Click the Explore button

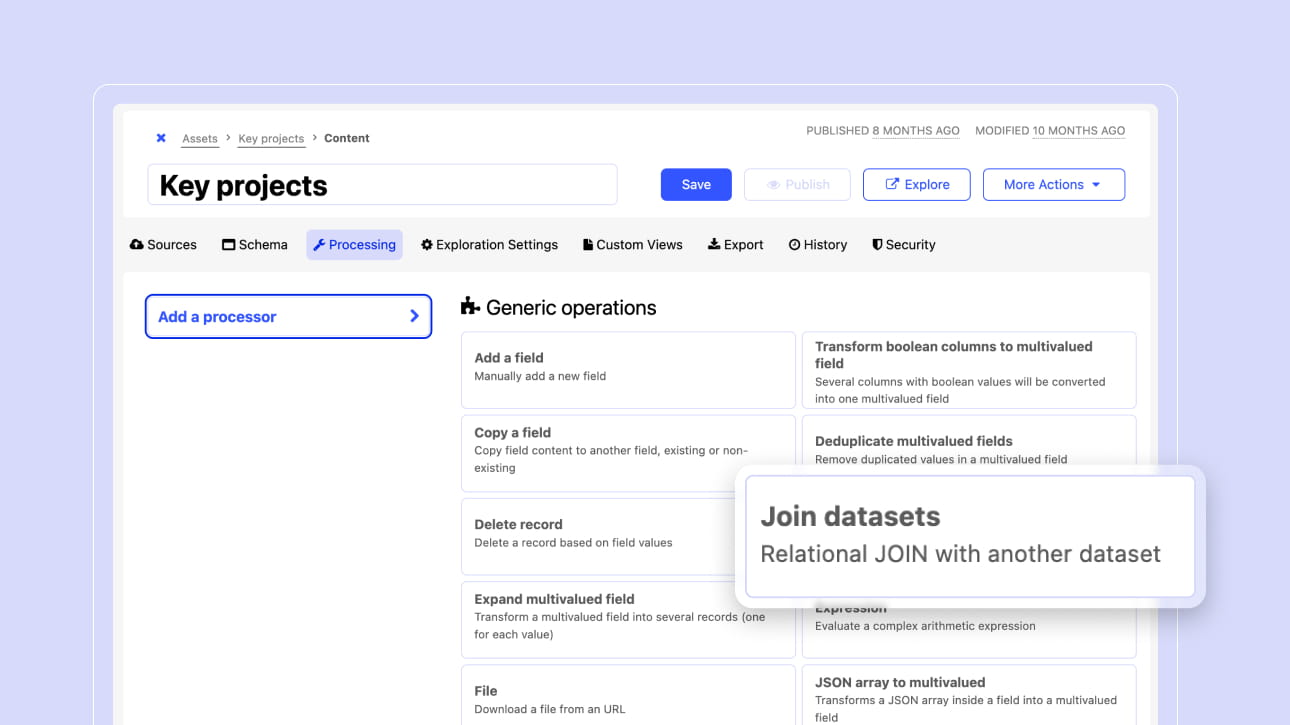click(x=916, y=185)
